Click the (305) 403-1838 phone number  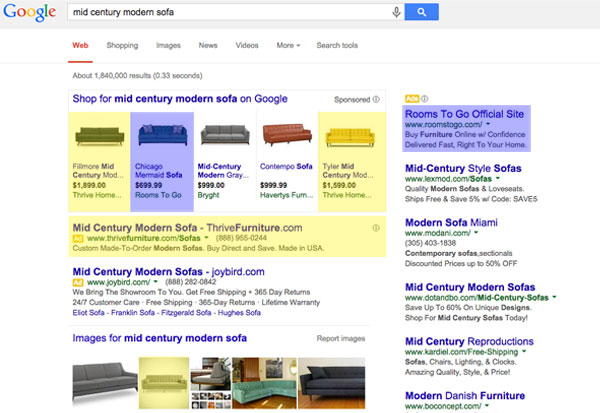click(x=430, y=243)
